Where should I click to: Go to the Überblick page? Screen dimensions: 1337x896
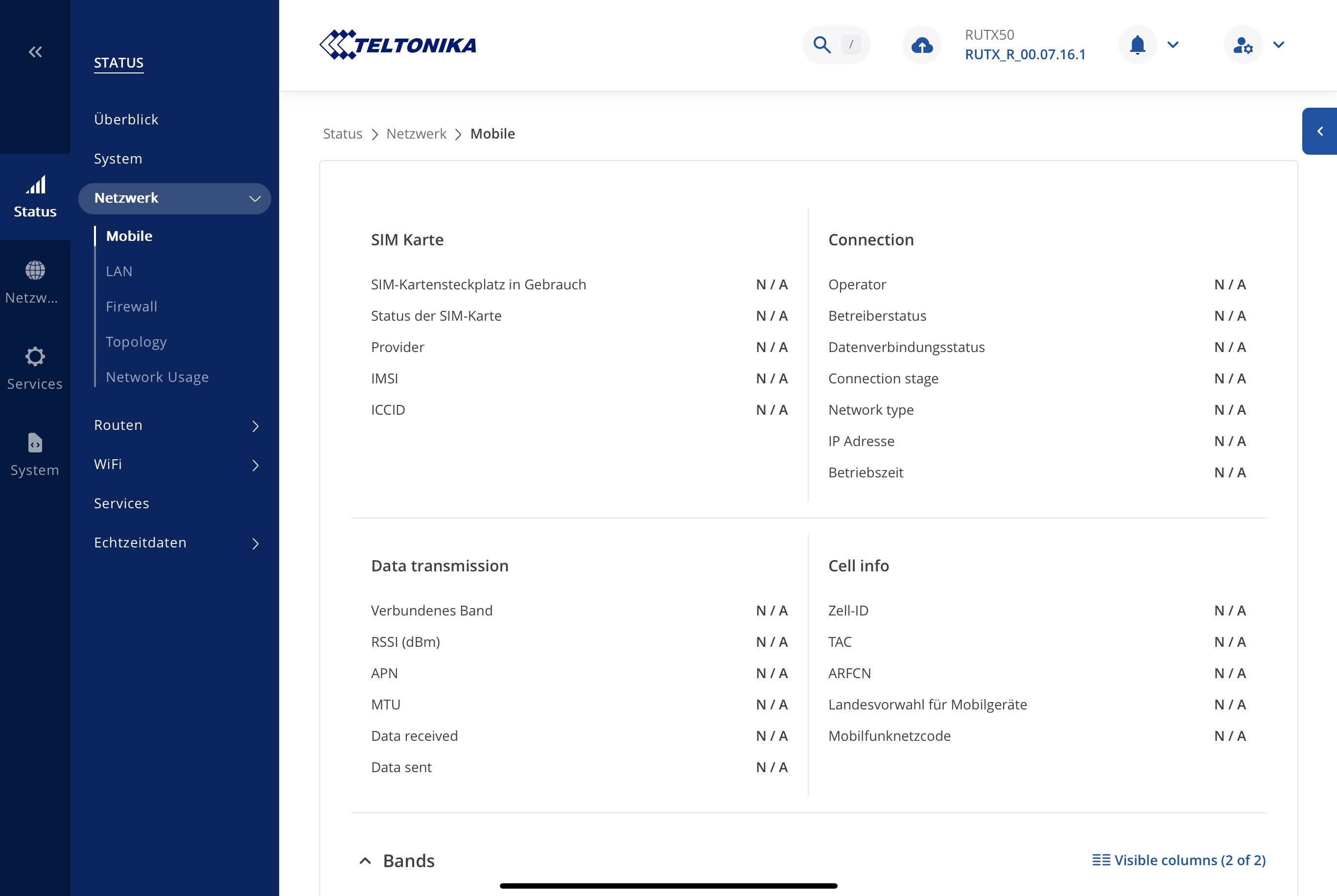(126, 119)
